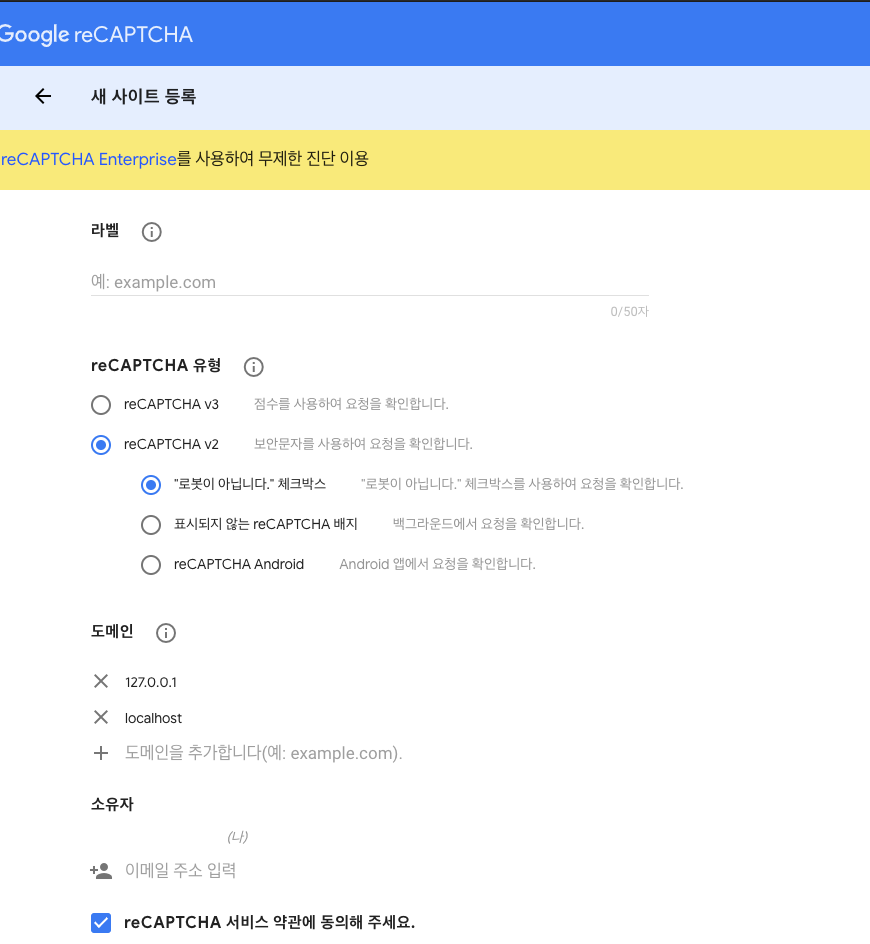Open info icon next to 라벨

click(x=152, y=232)
